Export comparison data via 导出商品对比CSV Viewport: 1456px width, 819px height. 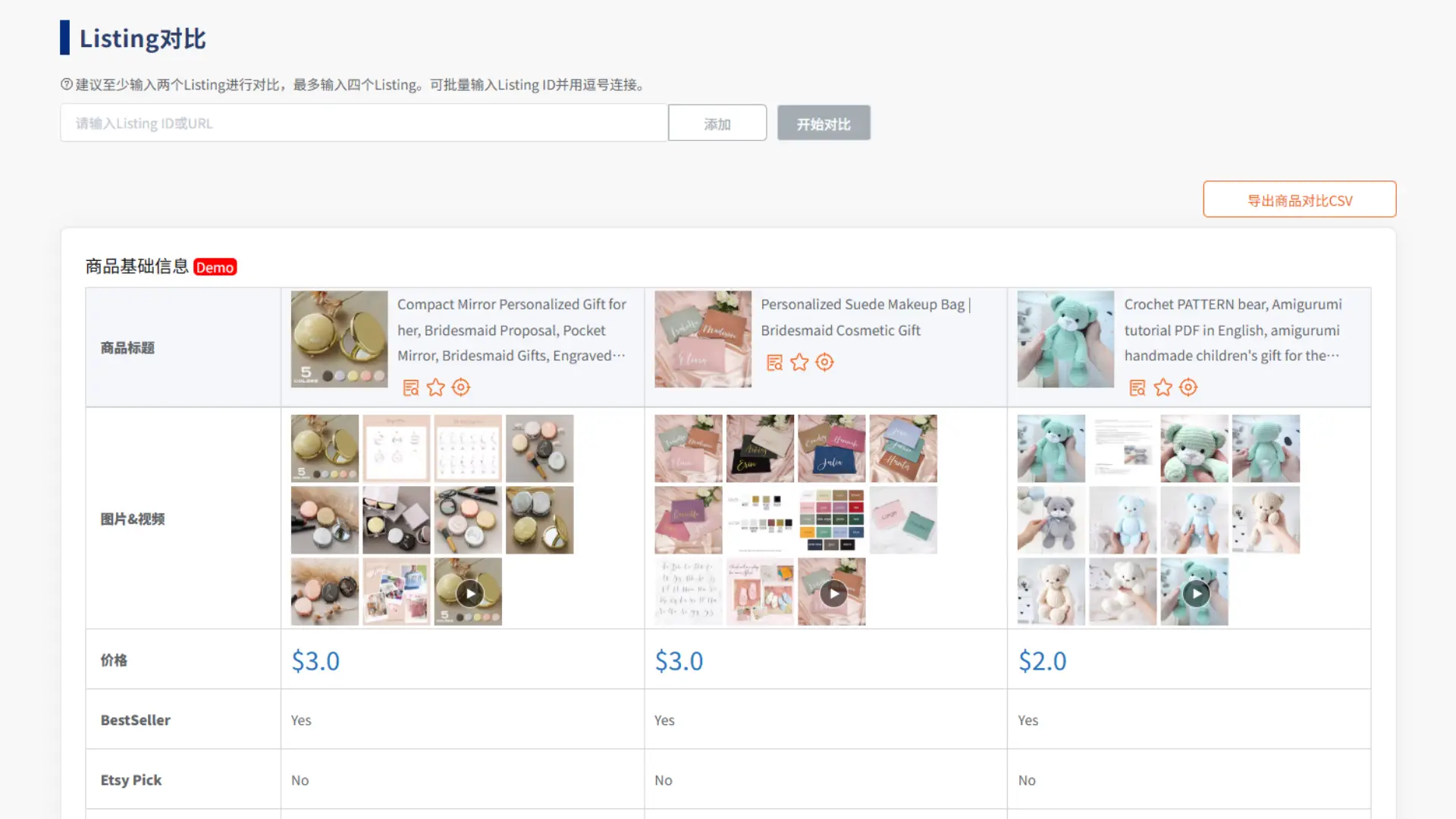coord(1299,199)
